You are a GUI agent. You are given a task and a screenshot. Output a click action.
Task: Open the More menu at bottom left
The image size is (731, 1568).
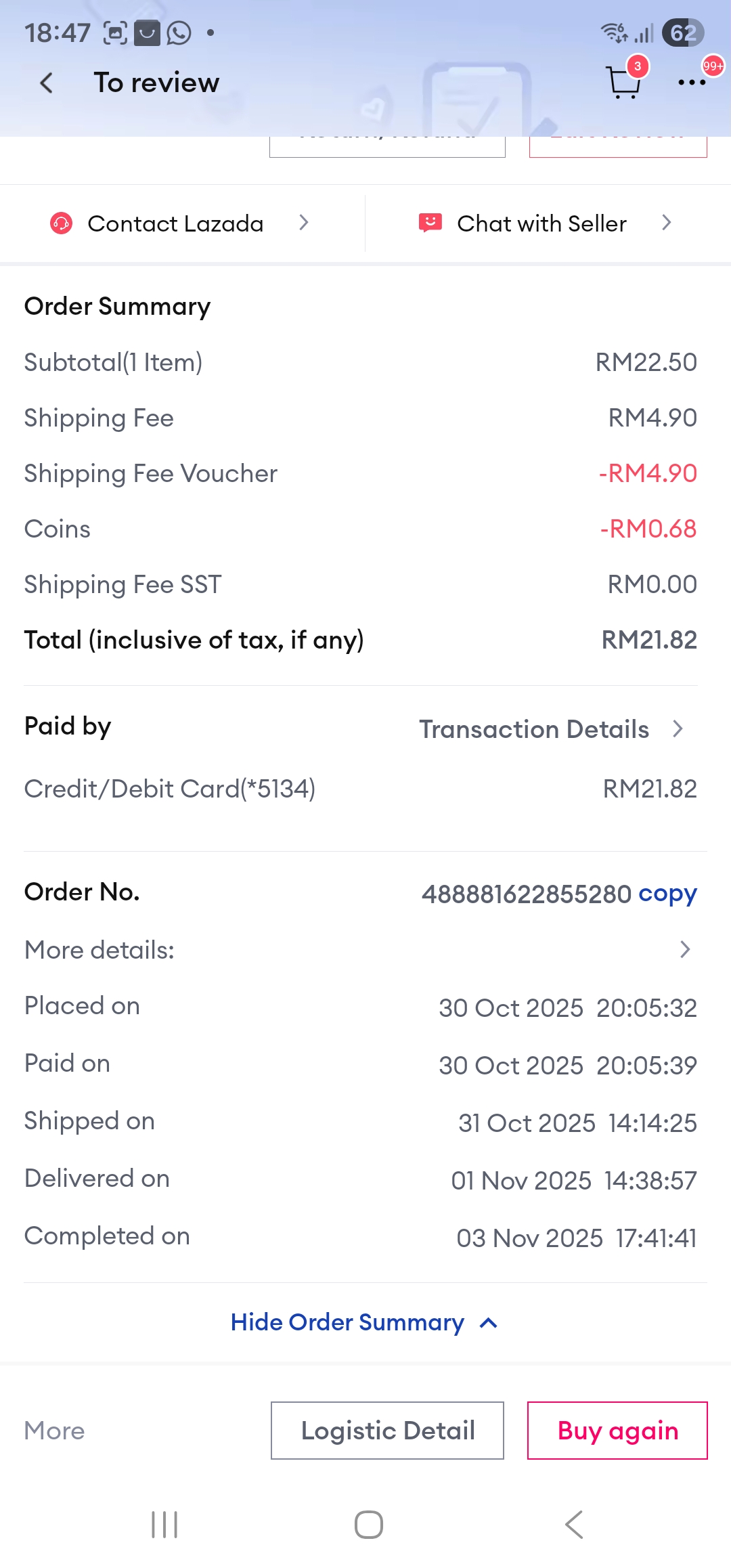(x=54, y=1431)
